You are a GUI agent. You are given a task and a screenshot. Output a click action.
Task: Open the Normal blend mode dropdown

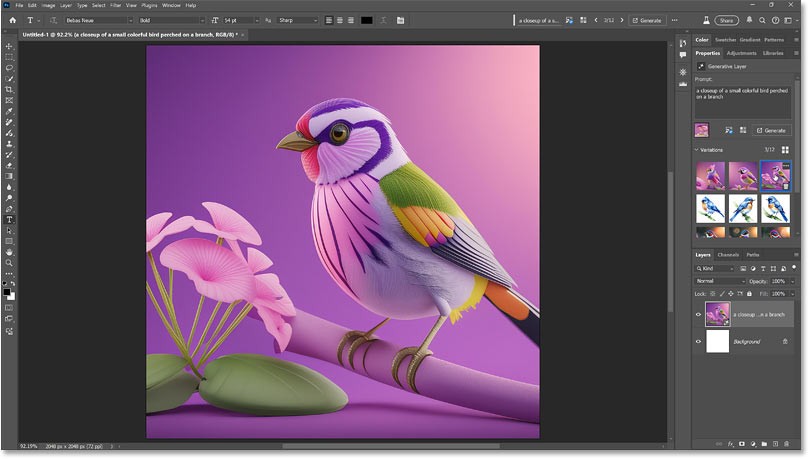point(718,281)
